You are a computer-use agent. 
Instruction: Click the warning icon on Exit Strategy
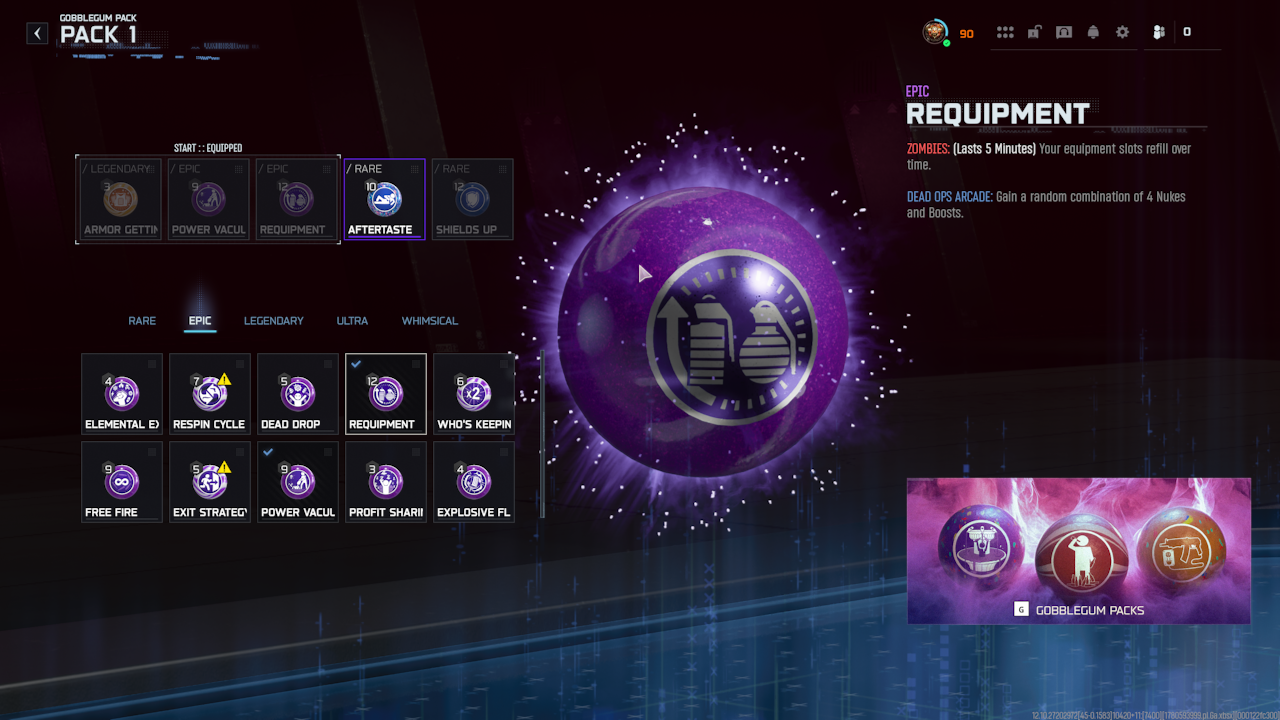point(225,467)
